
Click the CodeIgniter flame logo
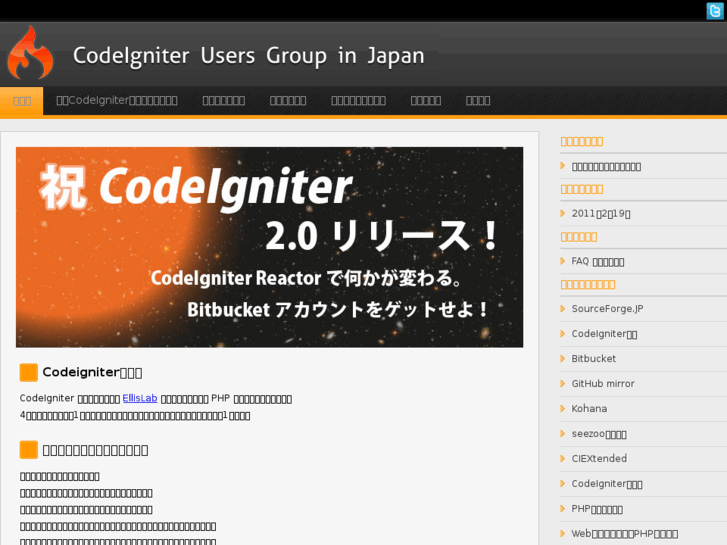[30, 52]
